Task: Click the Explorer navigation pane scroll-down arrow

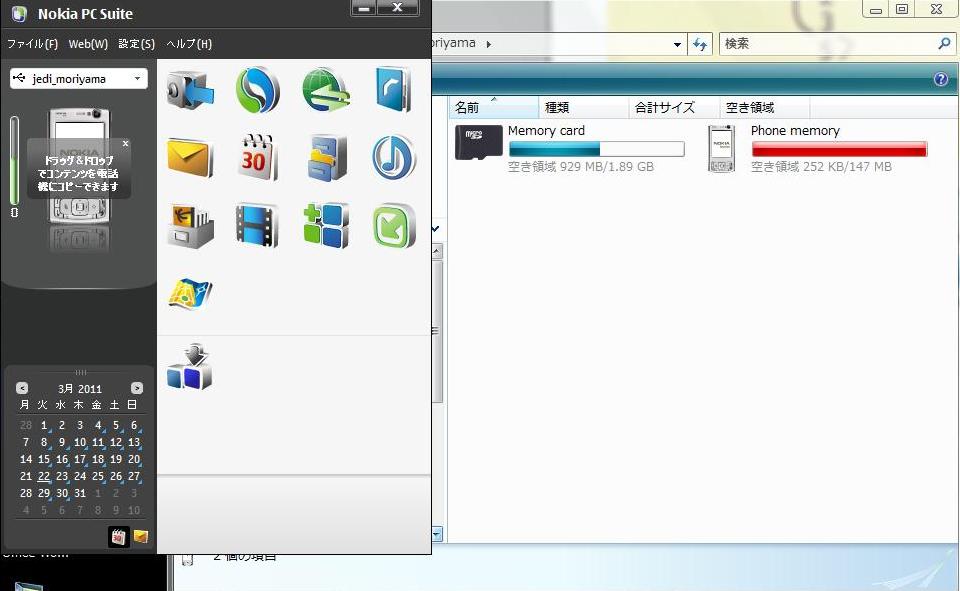Action: [x=437, y=535]
